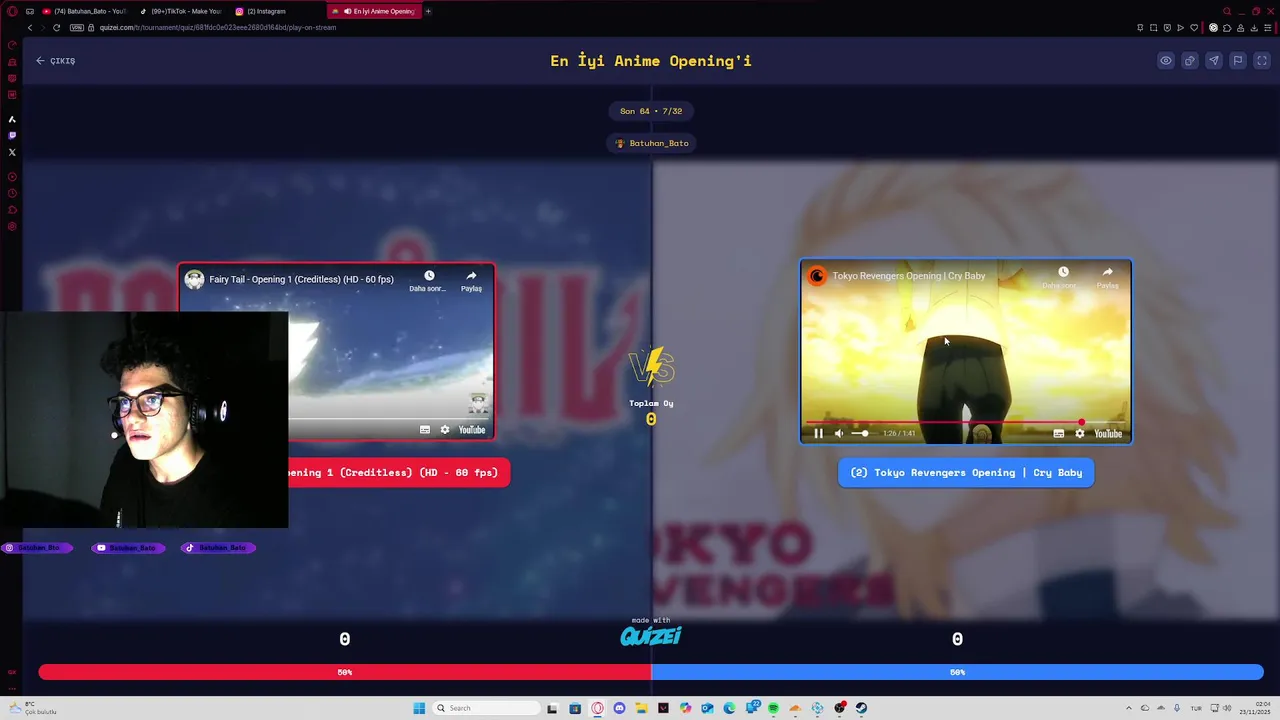This screenshot has height=720, width=1280.
Task: Seek on Tokyo Revengers video progress bar
Action: 966,422
